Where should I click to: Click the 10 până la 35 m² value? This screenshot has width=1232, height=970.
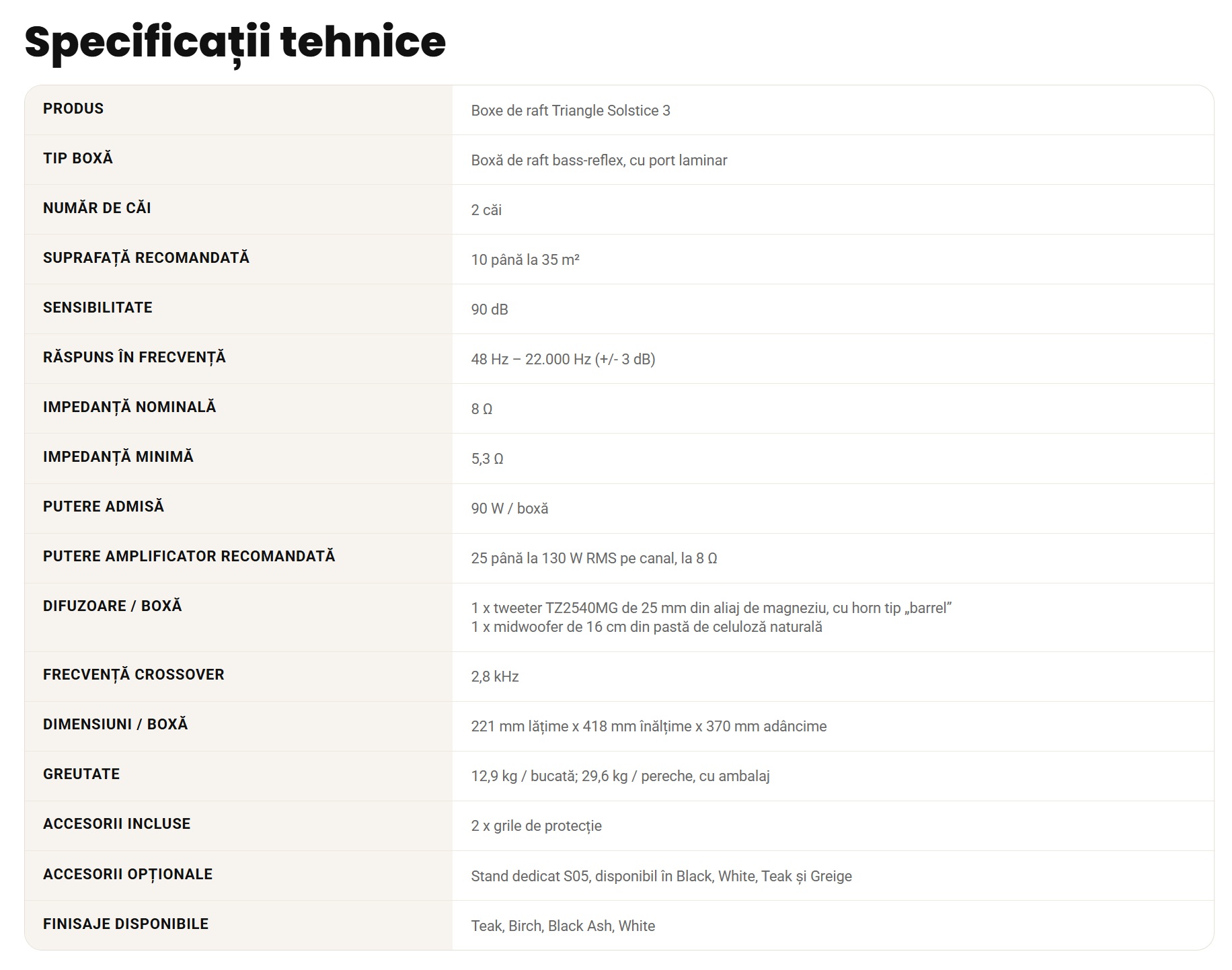pyautogui.click(x=525, y=259)
